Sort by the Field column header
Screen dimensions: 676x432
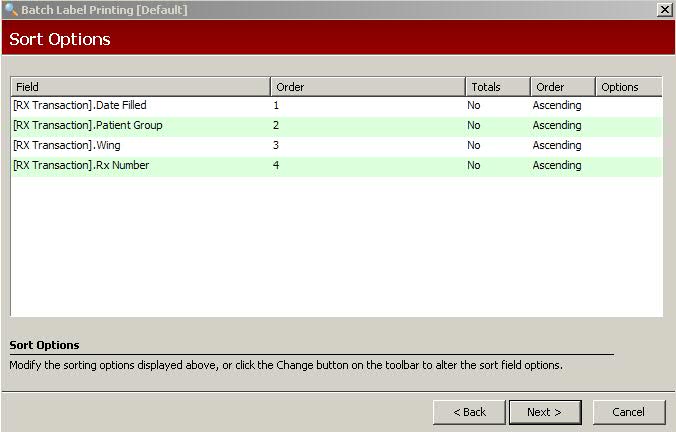point(141,87)
